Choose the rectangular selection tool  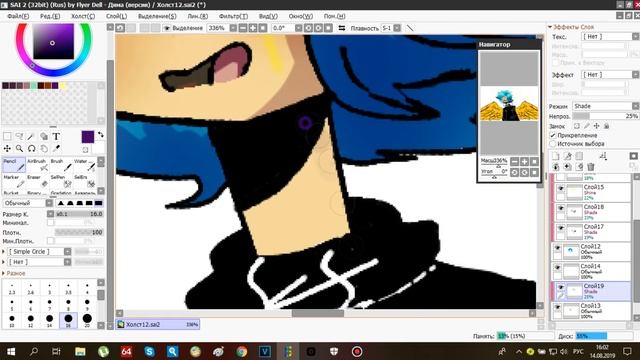click(7, 136)
